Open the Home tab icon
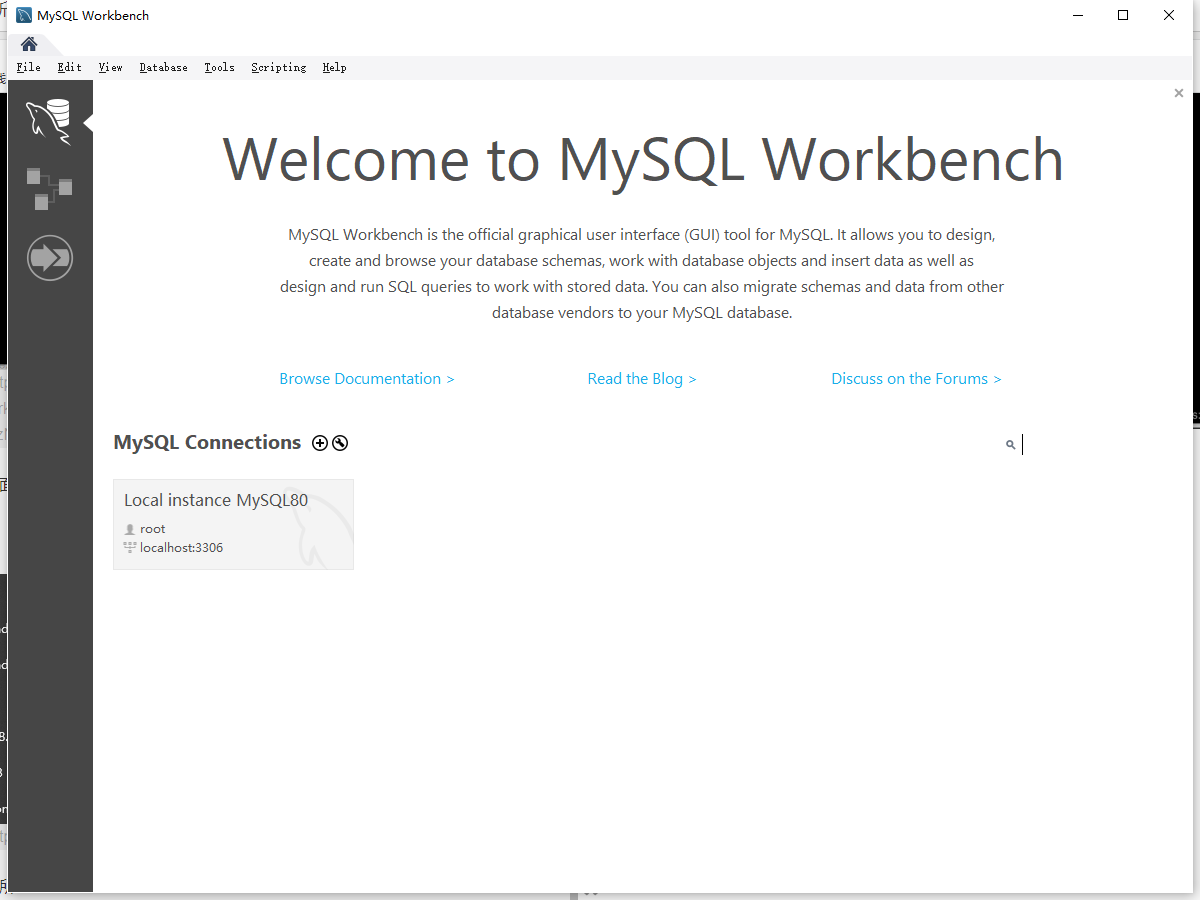 (x=29, y=44)
